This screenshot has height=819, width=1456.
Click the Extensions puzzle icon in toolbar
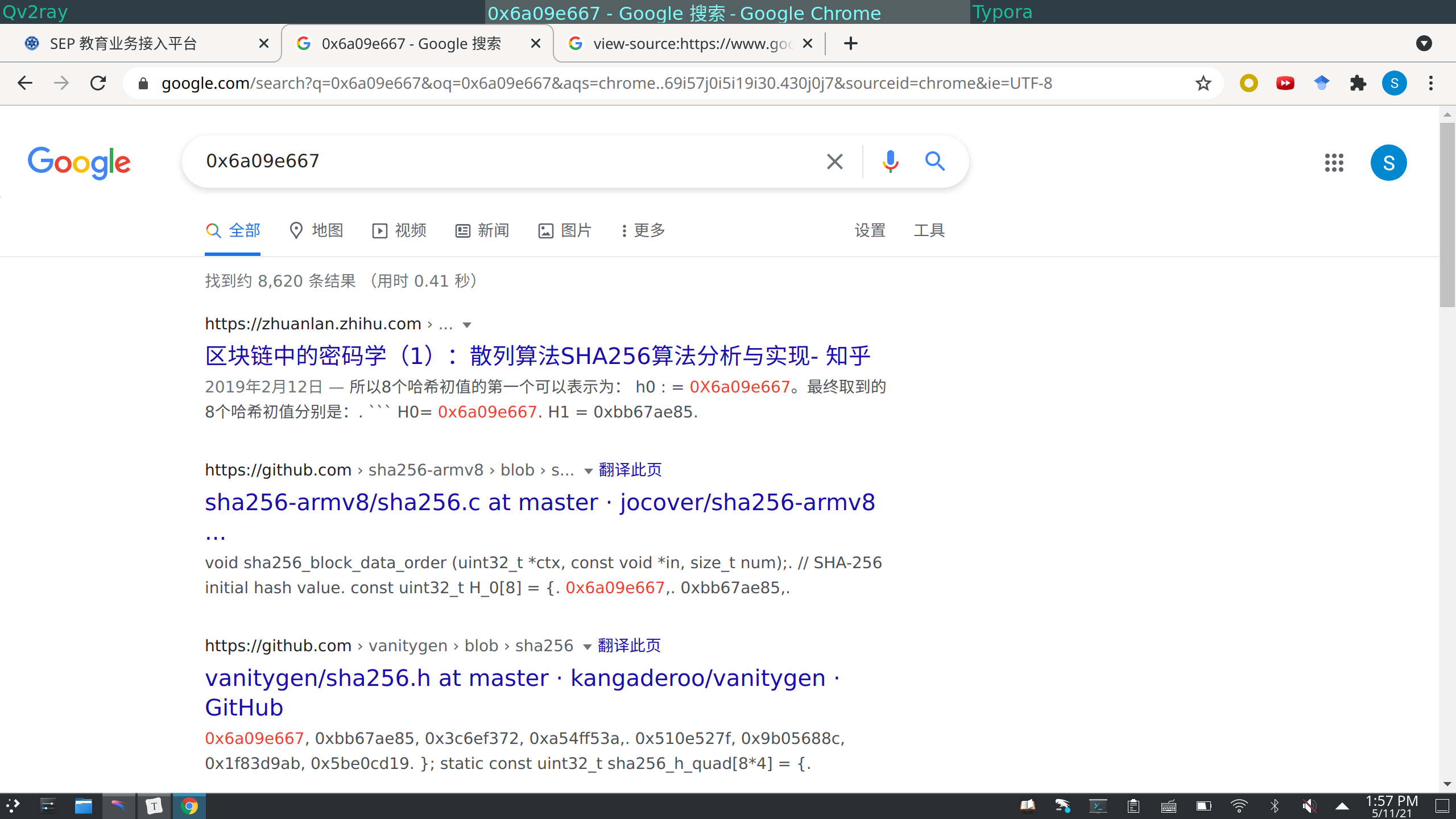(1358, 83)
